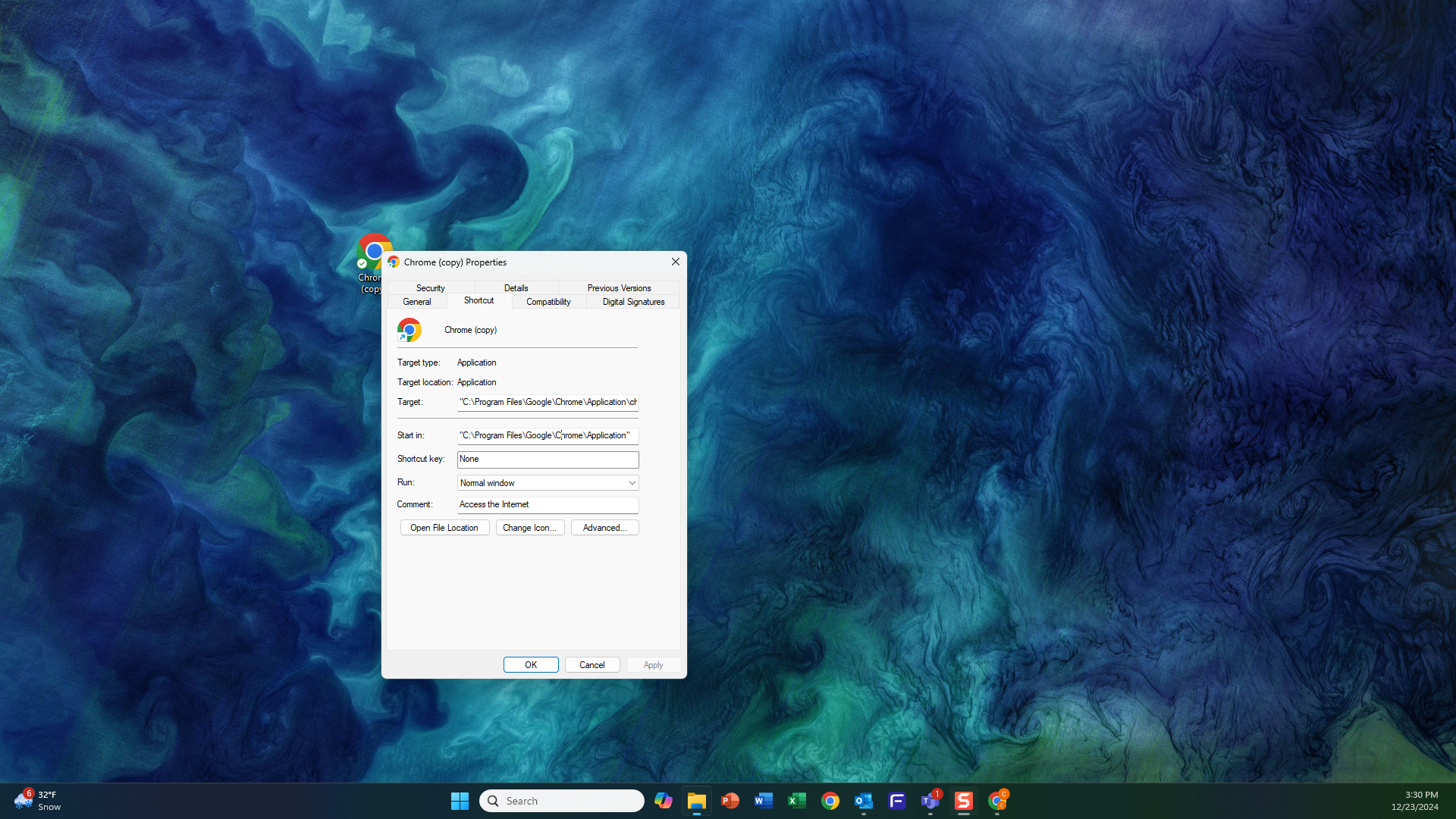
Task: Click into the Target path field
Action: pos(547,403)
